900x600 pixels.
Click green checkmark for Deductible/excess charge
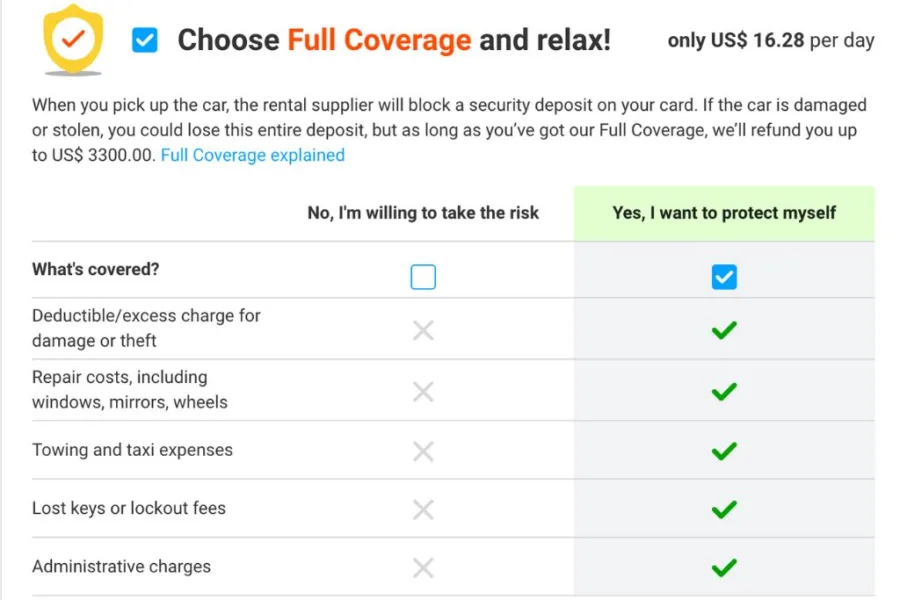pyautogui.click(x=724, y=330)
